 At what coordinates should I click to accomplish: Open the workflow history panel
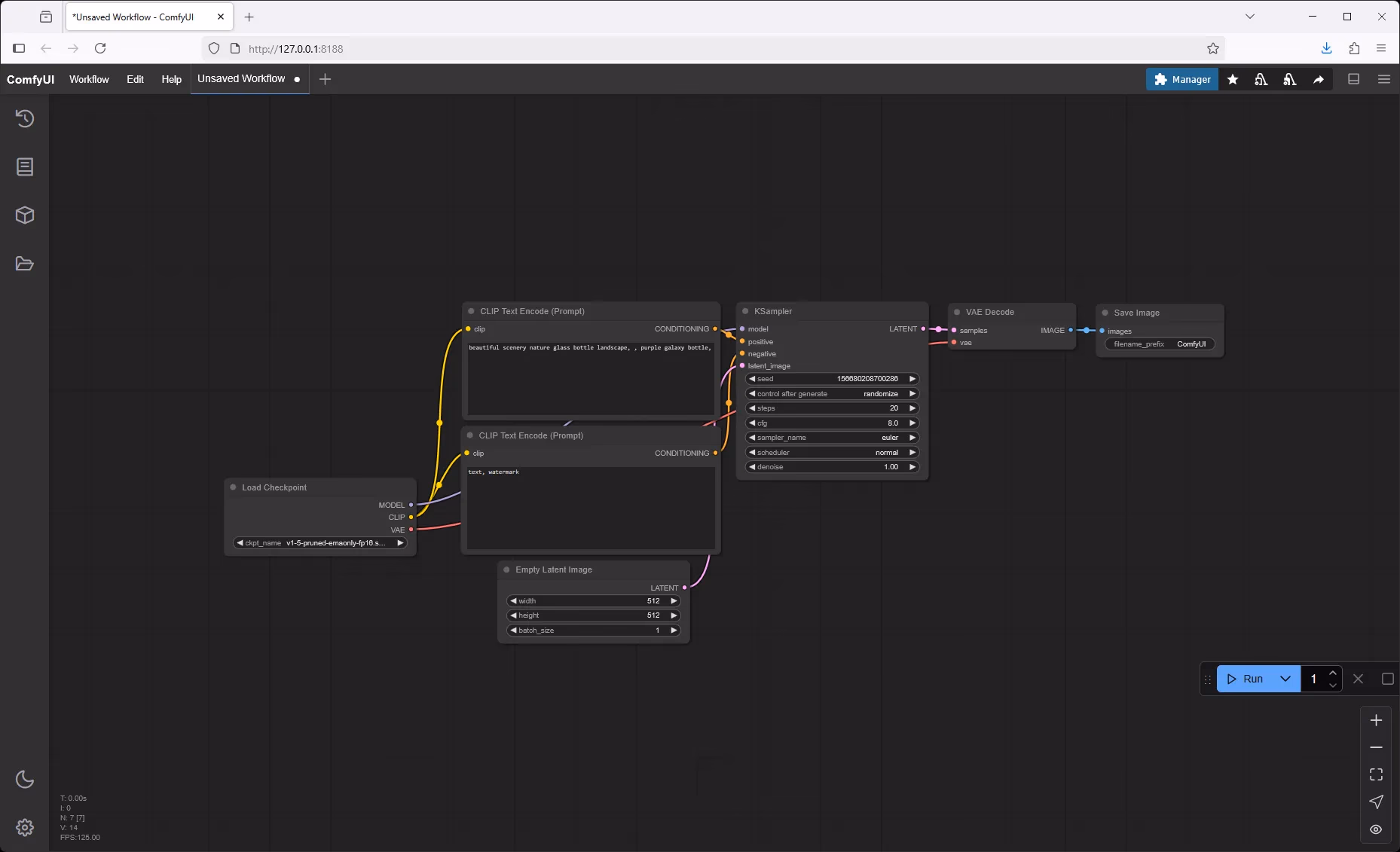[25, 118]
